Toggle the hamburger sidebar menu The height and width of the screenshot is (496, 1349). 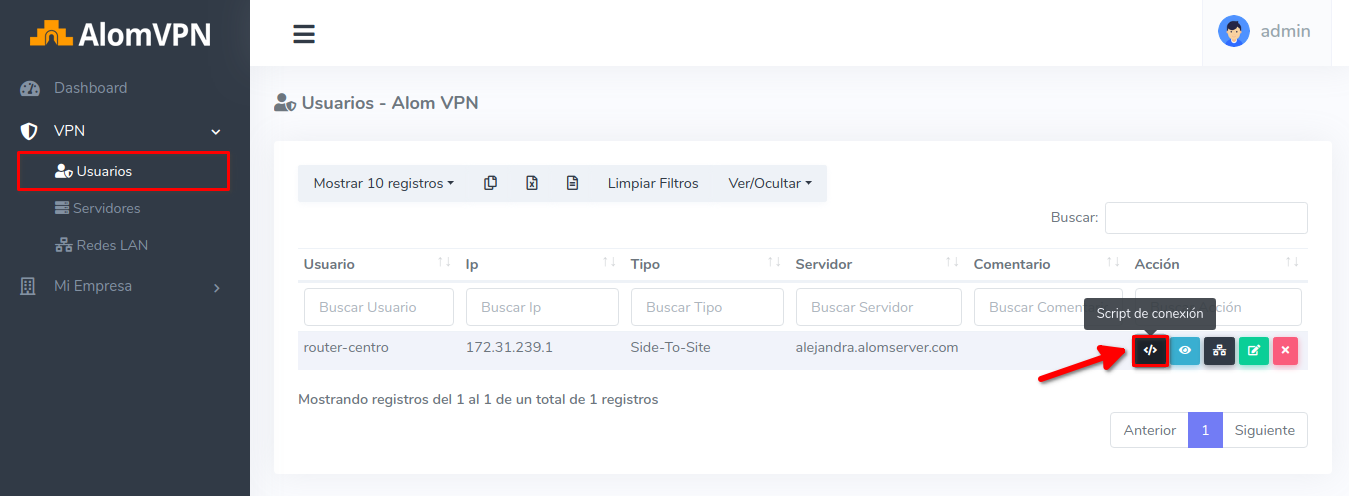pos(304,34)
